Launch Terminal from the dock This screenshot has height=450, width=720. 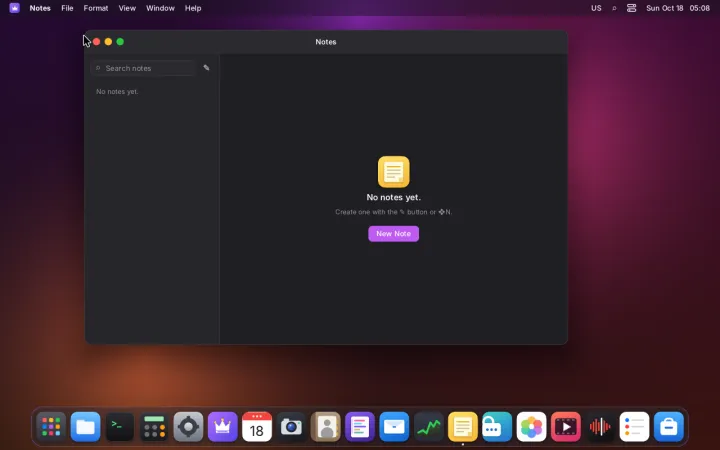click(120, 427)
